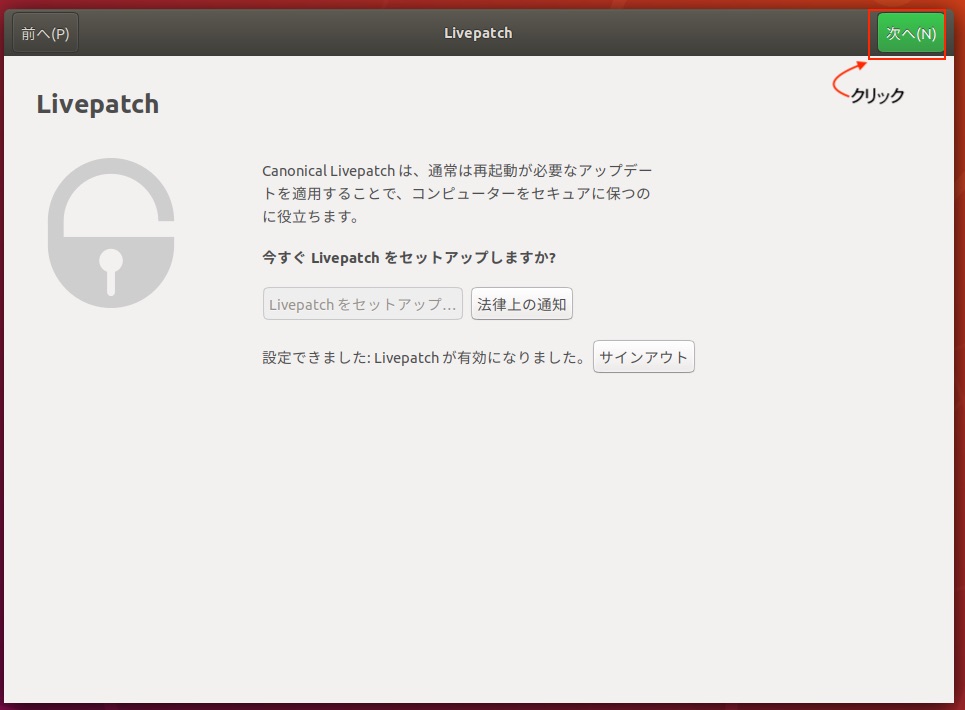This screenshot has height=710, width=965.
Task: Click the large Livepatch page heading
Action: coord(97,104)
